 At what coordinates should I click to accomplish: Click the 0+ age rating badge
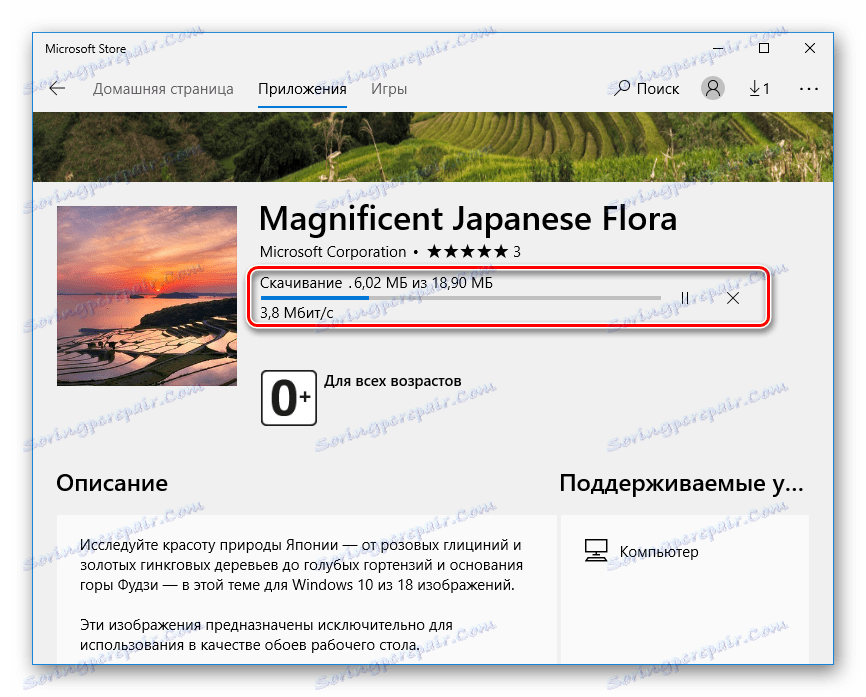pos(288,397)
